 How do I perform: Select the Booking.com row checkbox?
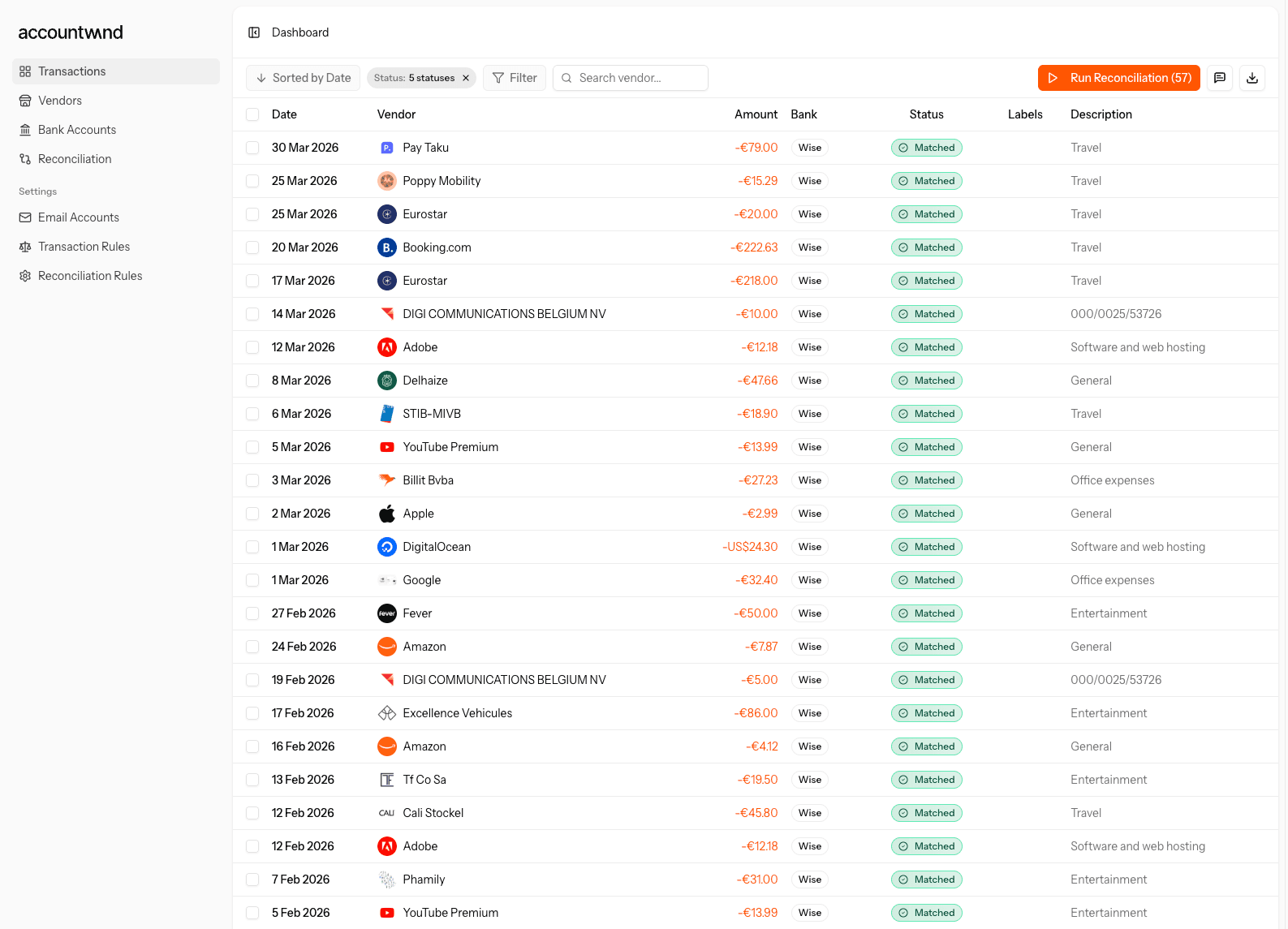point(252,247)
